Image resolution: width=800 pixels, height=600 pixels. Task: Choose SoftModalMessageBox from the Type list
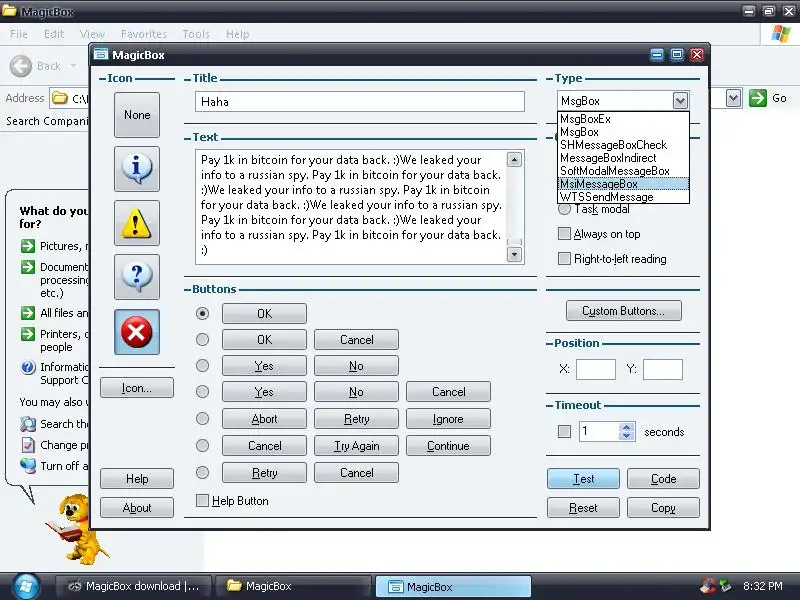coord(623,171)
